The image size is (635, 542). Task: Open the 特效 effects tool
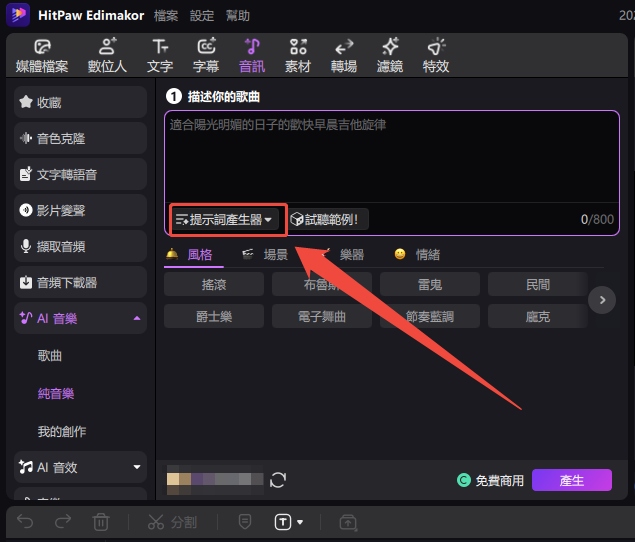tap(436, 56)
